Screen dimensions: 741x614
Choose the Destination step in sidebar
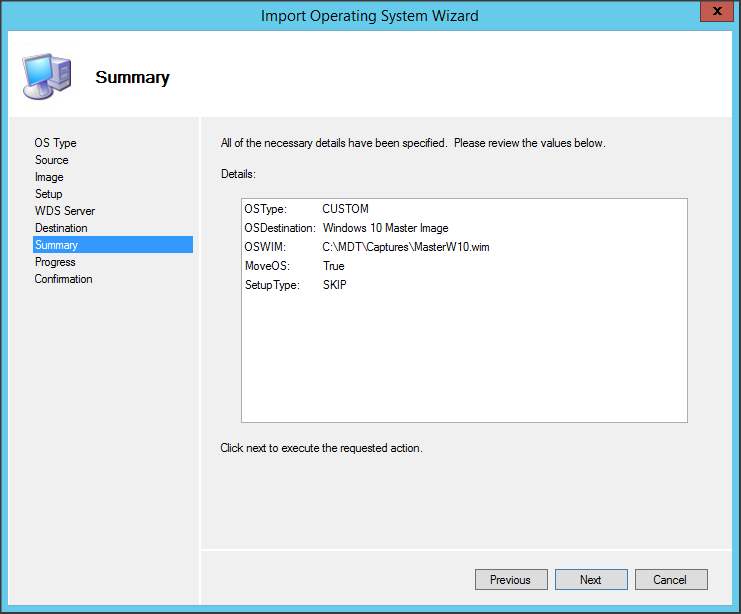61,228
